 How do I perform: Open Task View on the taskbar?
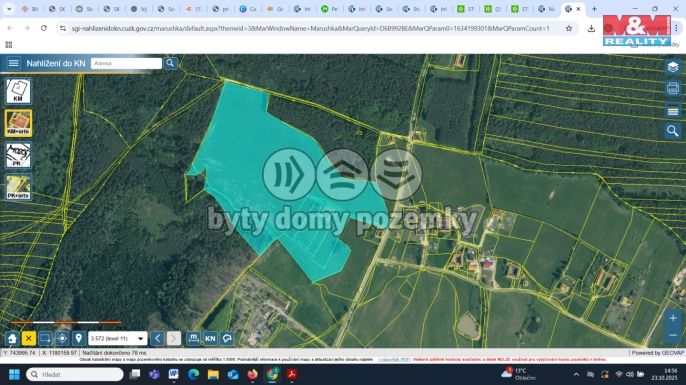[x=135, y=374]
